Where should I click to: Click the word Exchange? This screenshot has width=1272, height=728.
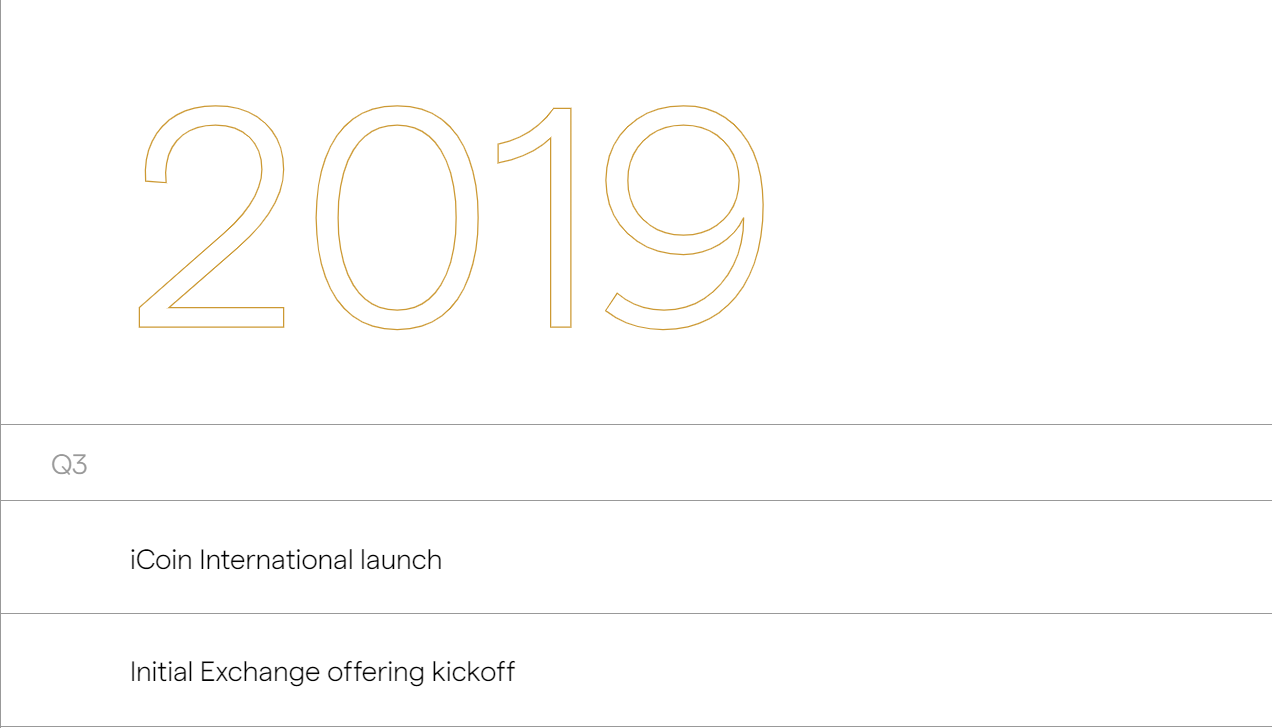point(260,672)
